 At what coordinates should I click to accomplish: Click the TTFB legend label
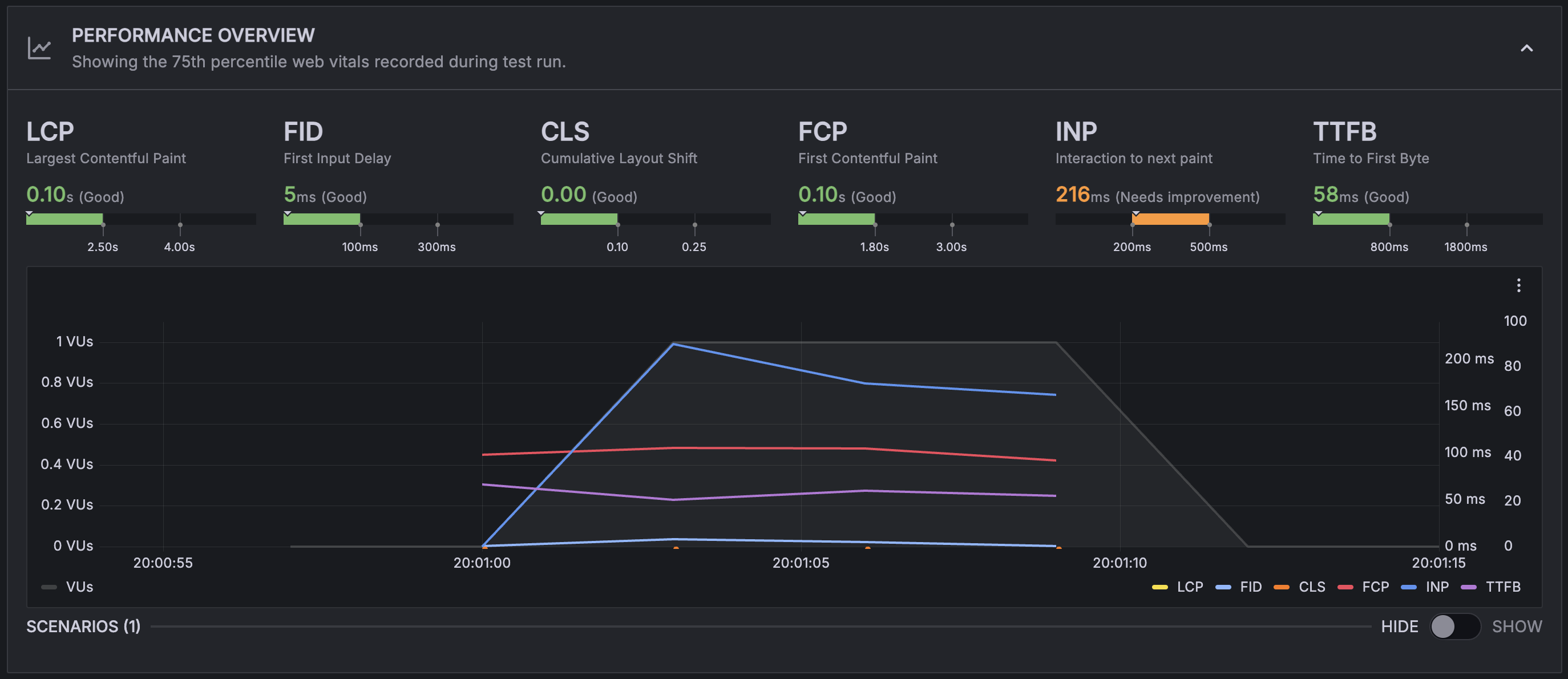(x=1501, y=587)
